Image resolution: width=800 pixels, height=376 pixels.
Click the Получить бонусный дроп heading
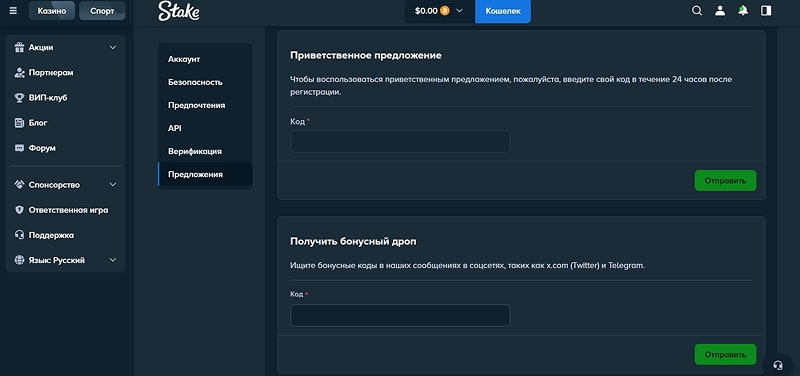[353, 241]
